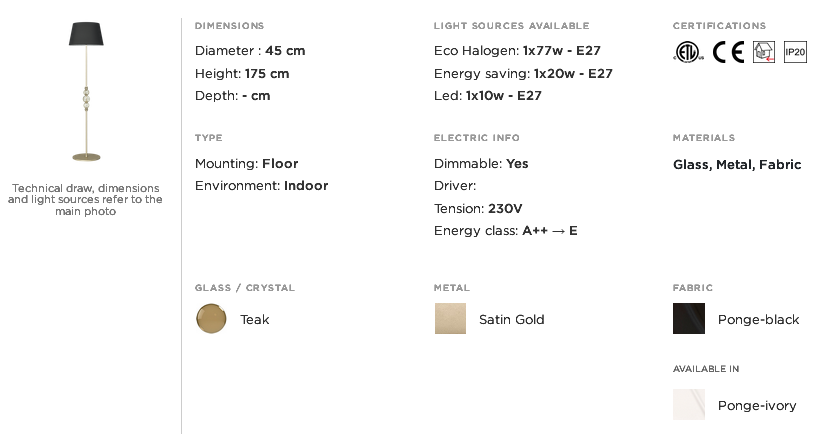The height and width of the screenshot is (434, 826).
Task: Click the technical draw caption text
Action: click(x=85, y=200)
